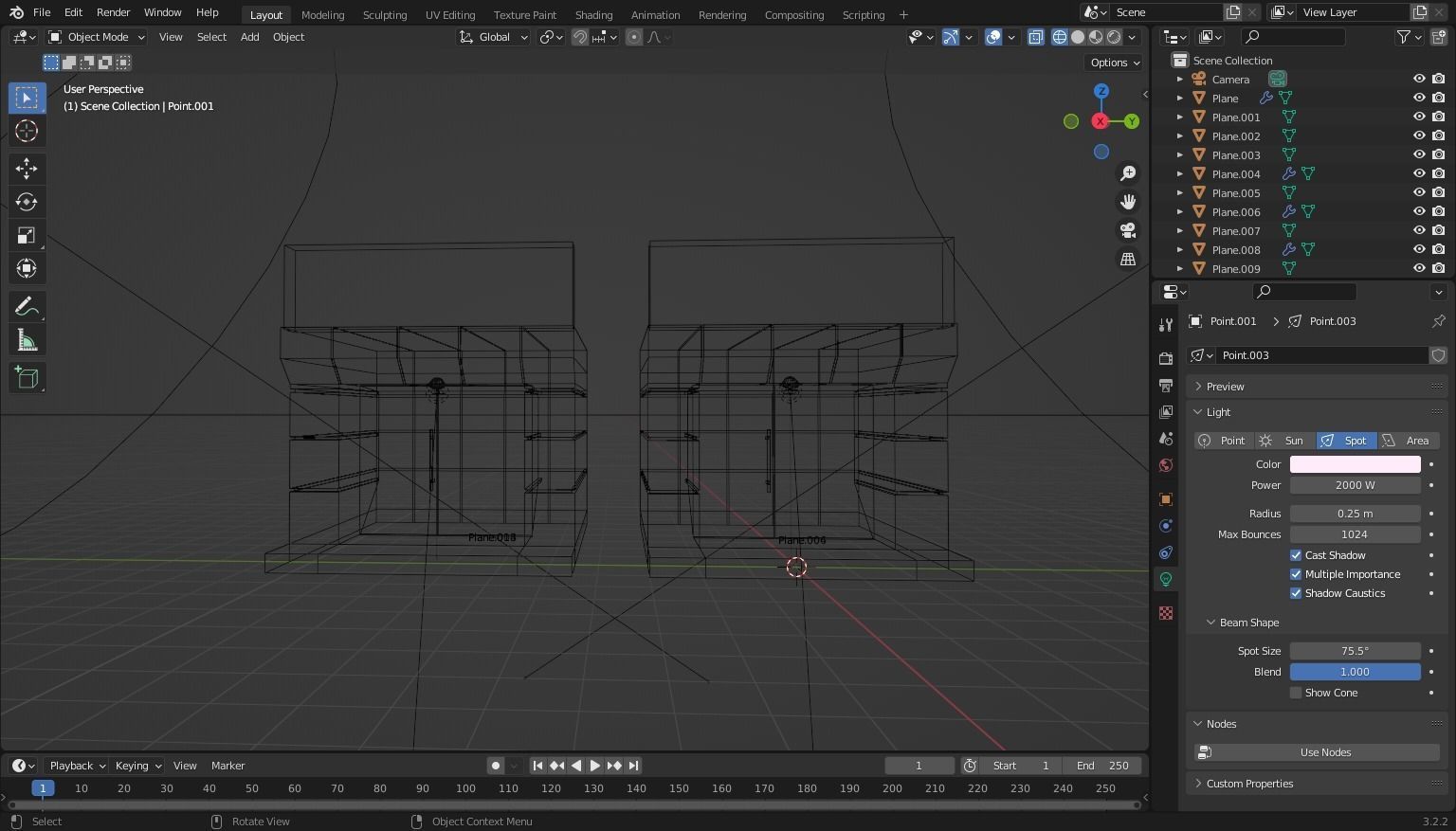Viewport: 1456px width, 831px height.
Task: Open the Object Data Properties tab
Action: click(1165, 579)
